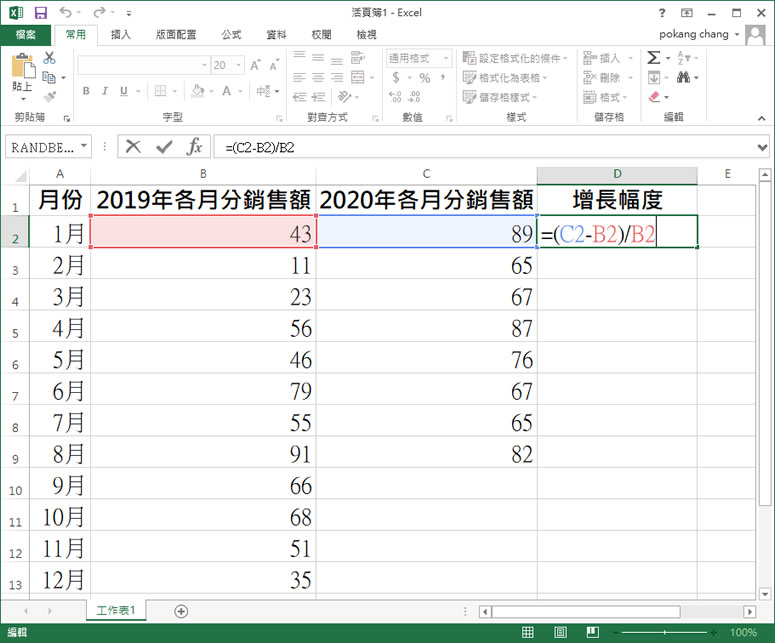Open the number format dropdown
Viewport: 775px width, 643px height.
pyautogui.click(x=446, y=58)
